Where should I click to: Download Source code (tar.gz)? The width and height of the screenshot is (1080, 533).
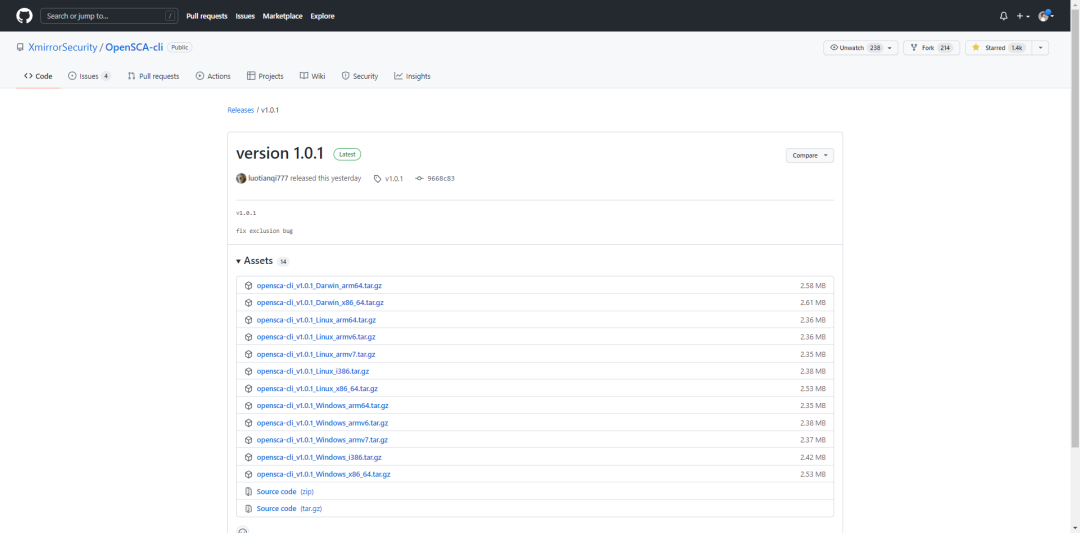(x=289, y=509)
